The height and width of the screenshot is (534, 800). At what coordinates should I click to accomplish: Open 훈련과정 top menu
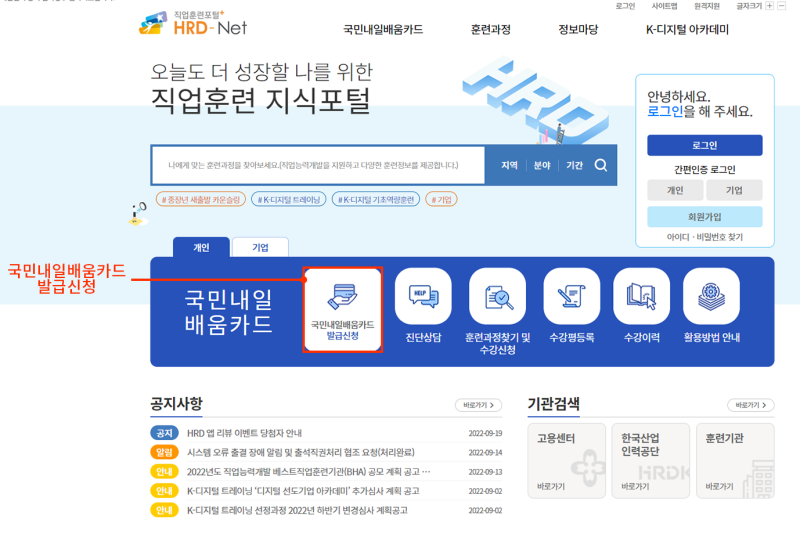[x=490, y=30]
